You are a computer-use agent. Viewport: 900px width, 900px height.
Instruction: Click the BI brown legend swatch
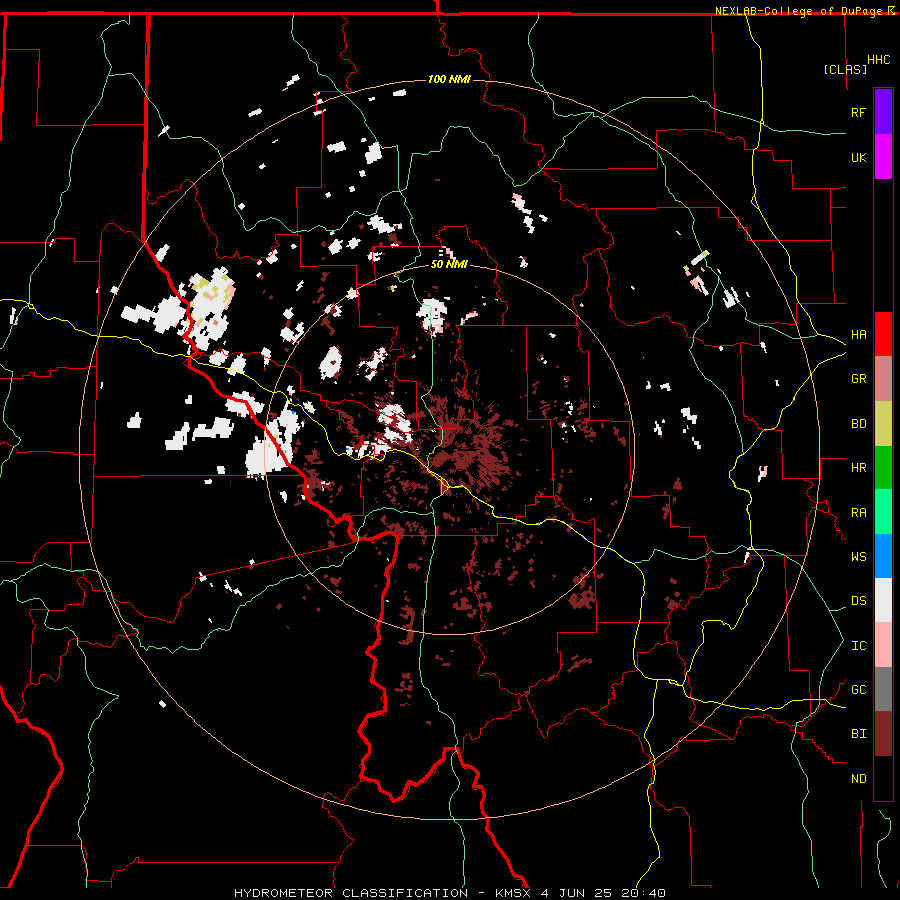point(883,734)
